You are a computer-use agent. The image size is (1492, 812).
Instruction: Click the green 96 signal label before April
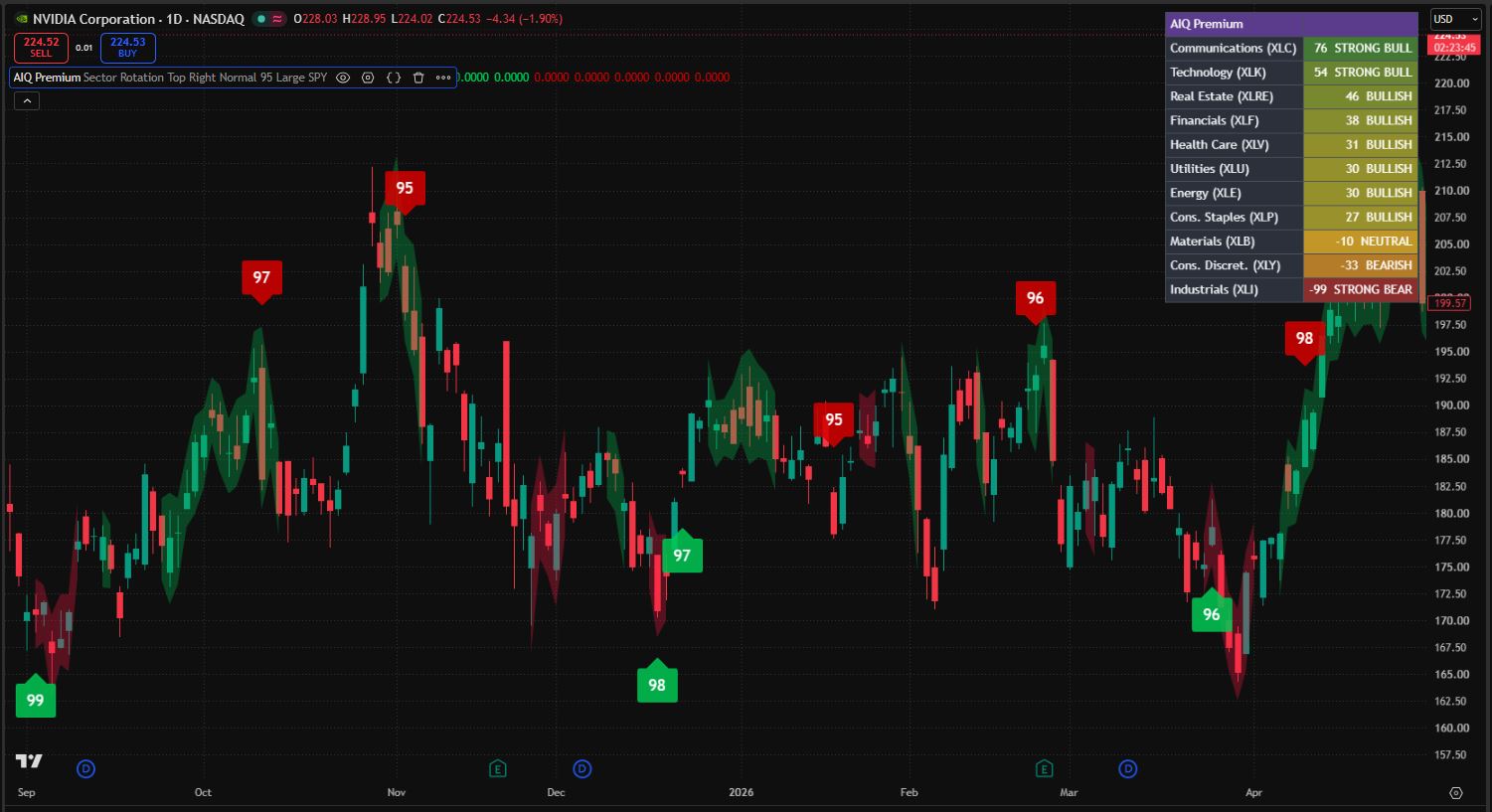tap(1212, 612)
